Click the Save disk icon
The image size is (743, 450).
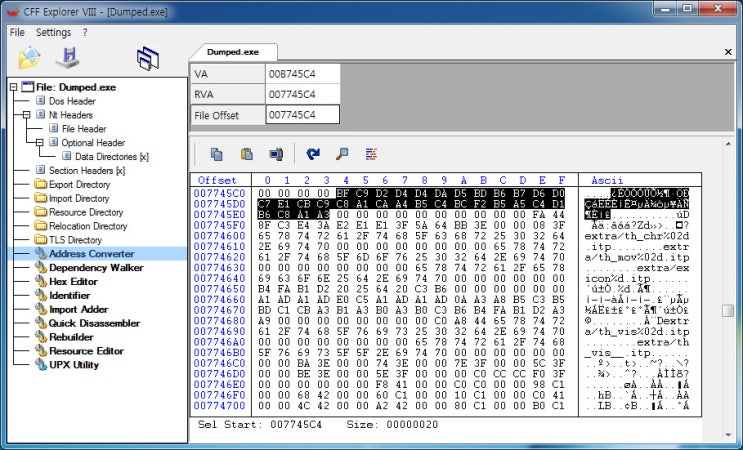point(69,58)
